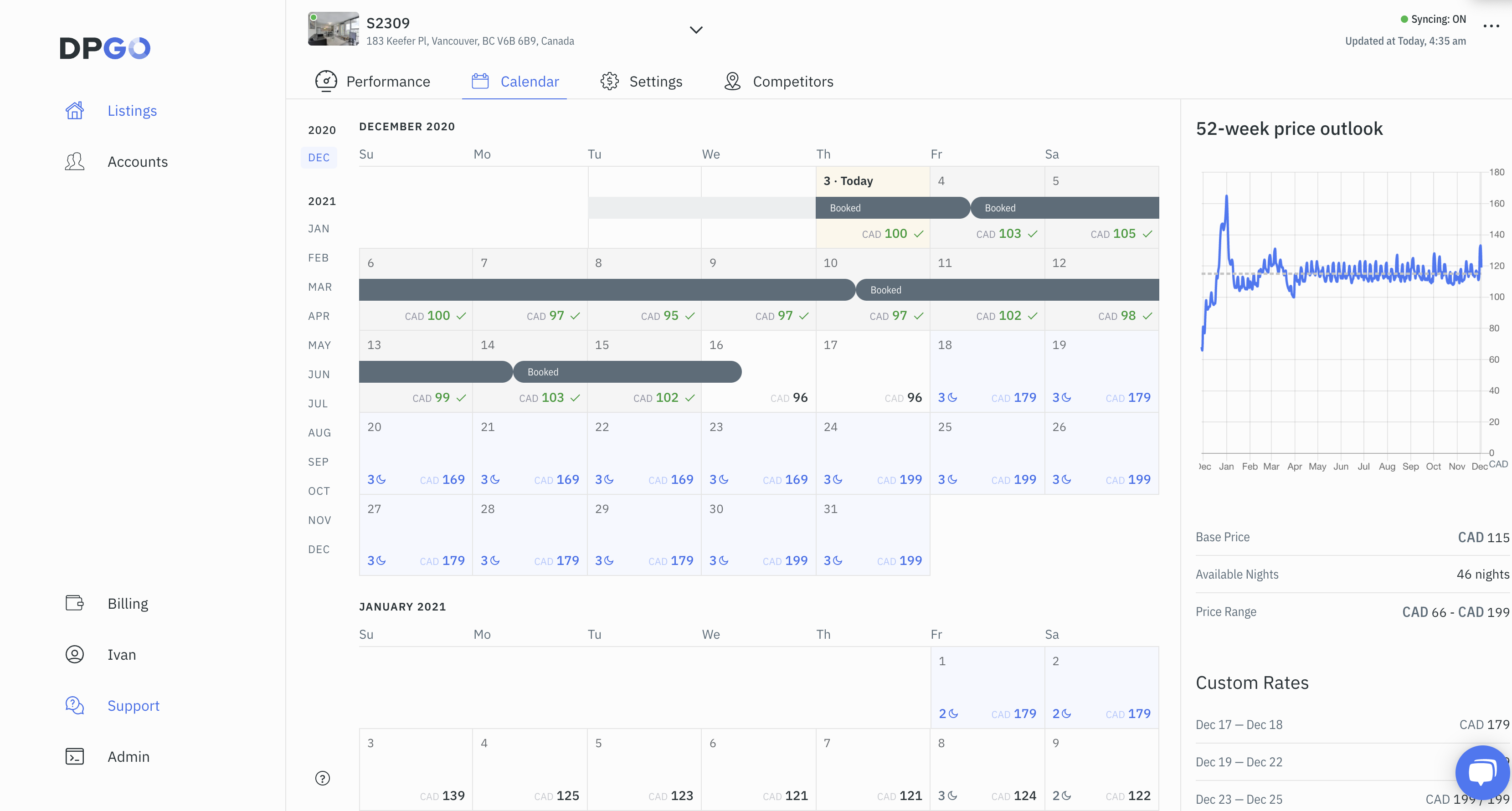
Task: Click the Admin terminal icon
Action: 75,756
